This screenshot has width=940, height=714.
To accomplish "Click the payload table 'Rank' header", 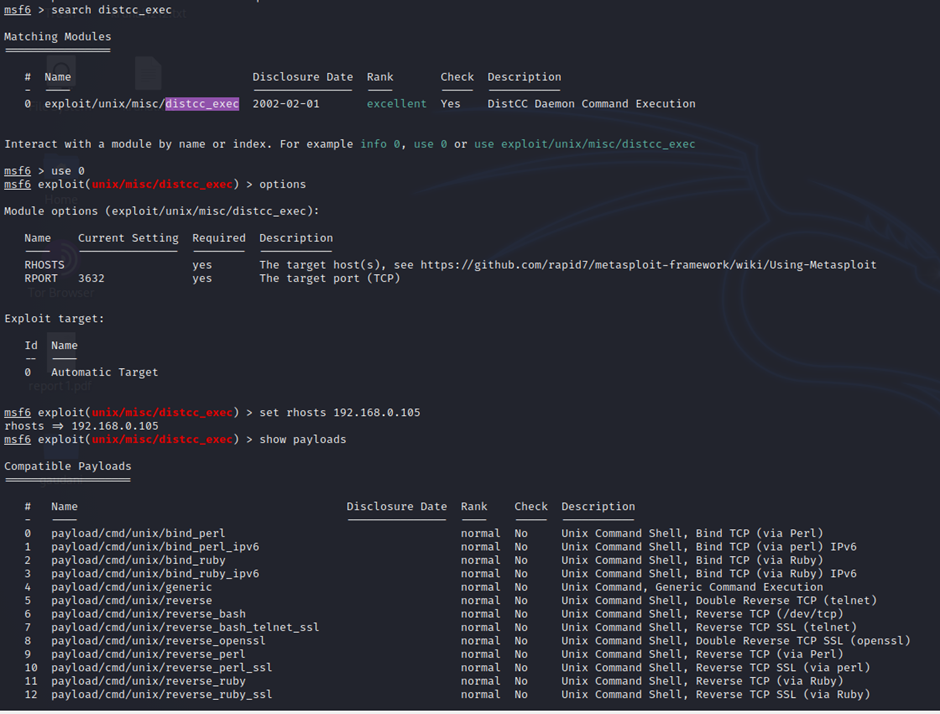I will (474, 507).
